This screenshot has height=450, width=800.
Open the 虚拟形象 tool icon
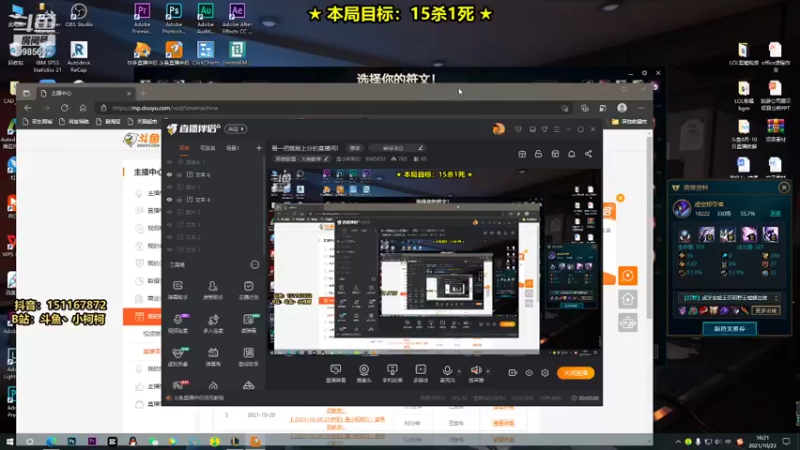click(178, 356)
